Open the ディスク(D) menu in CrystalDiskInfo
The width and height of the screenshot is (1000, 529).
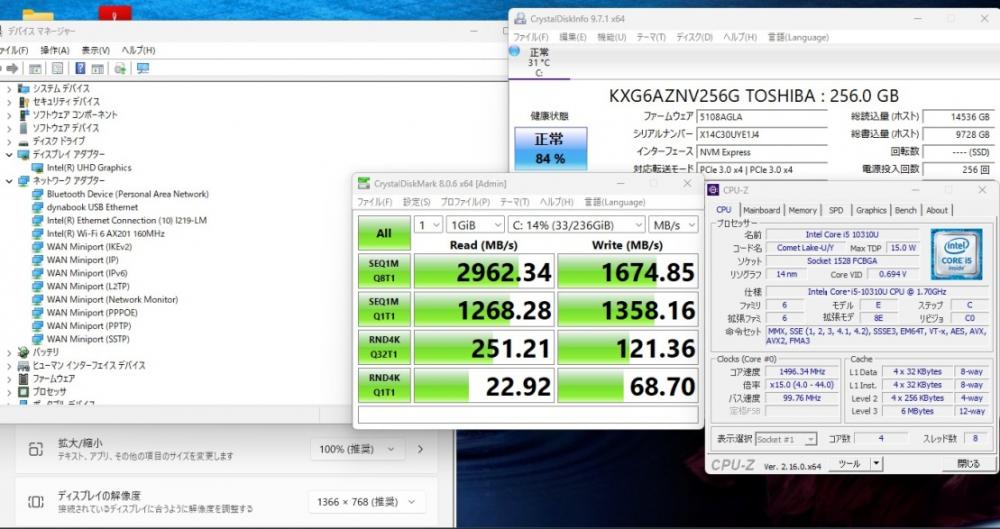[694, 37]
